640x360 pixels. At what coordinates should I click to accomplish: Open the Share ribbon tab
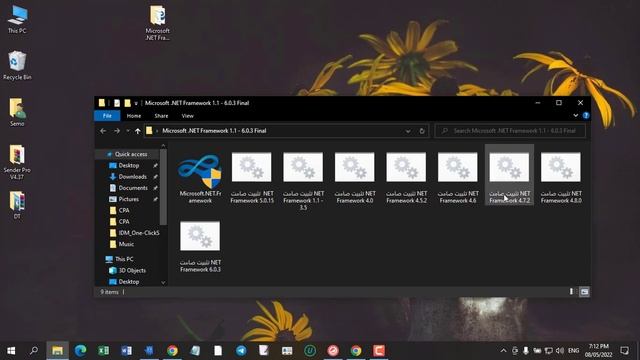coord(161,116)
